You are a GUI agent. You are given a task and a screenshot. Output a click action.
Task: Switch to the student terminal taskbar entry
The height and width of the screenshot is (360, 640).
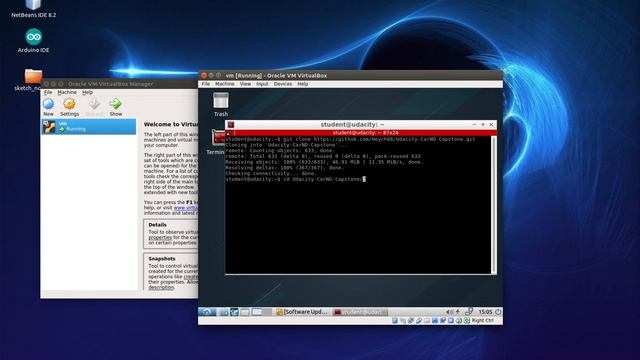pyautogui.click(x=360, y=312)
